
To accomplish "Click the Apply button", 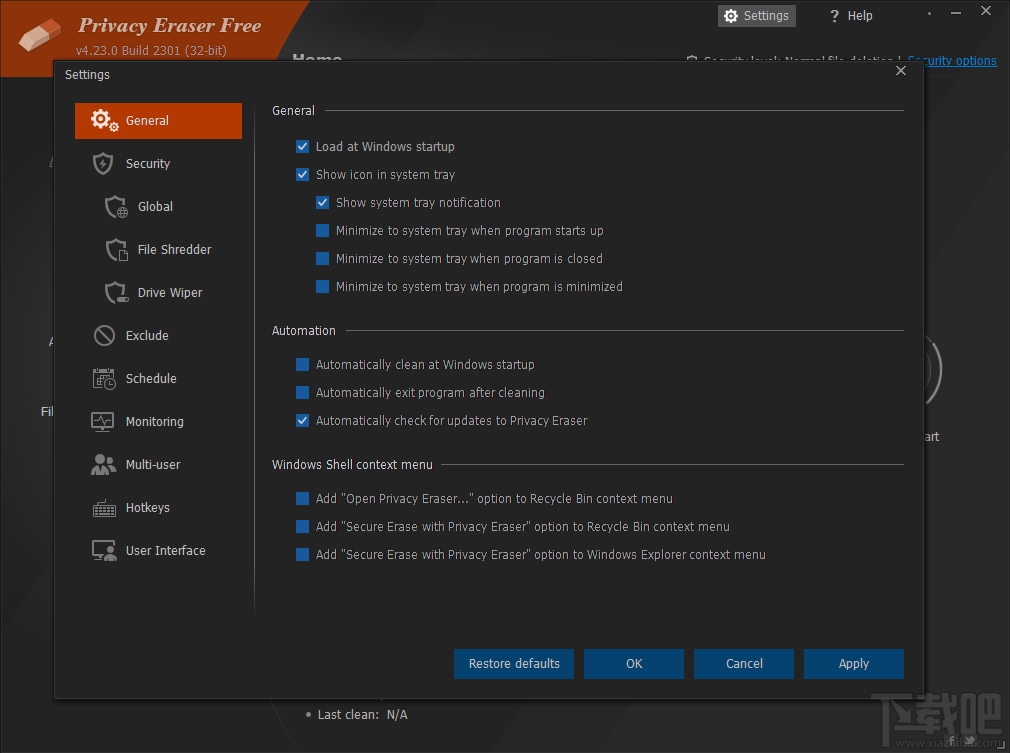I will tap(854, 664).
